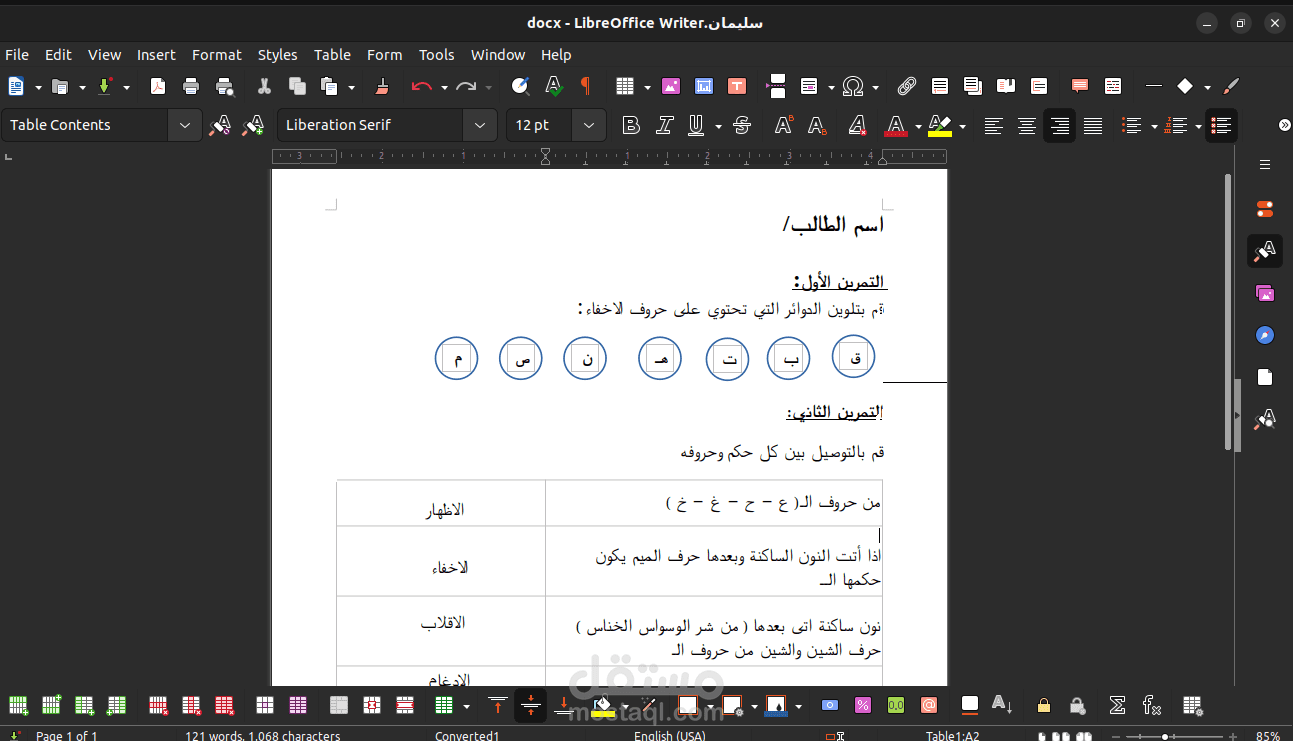The image size is (1293, 741).
Task: Click the Converted1 page style in status bar
Action: click(467, 736)
